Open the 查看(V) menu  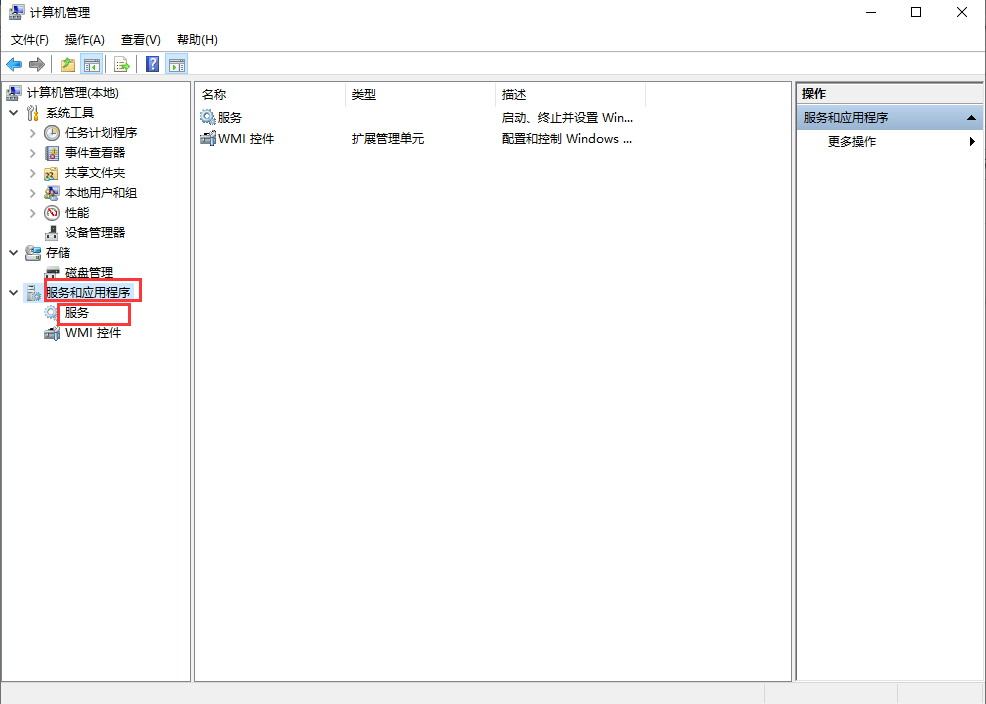pyautogui.click(x=140, y=40)
